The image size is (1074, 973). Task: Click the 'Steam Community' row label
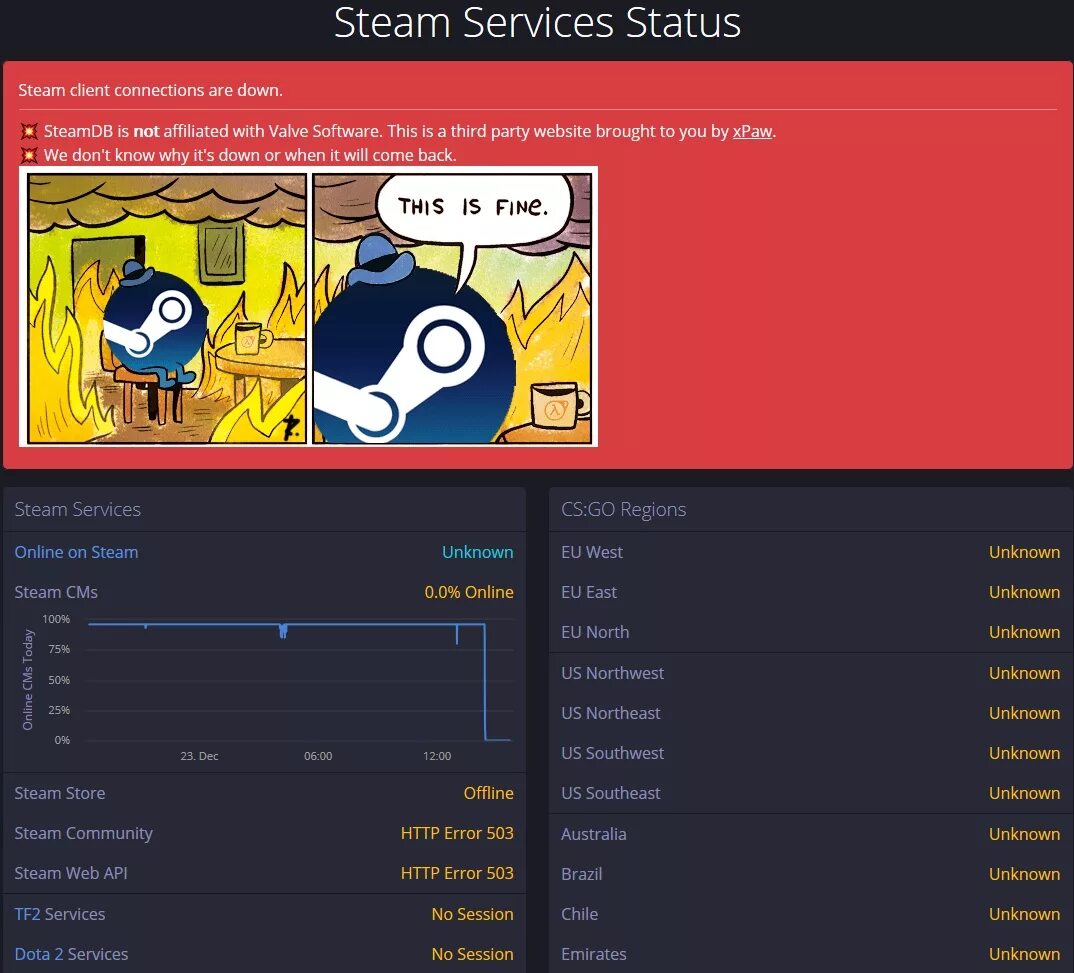[84, 833]
